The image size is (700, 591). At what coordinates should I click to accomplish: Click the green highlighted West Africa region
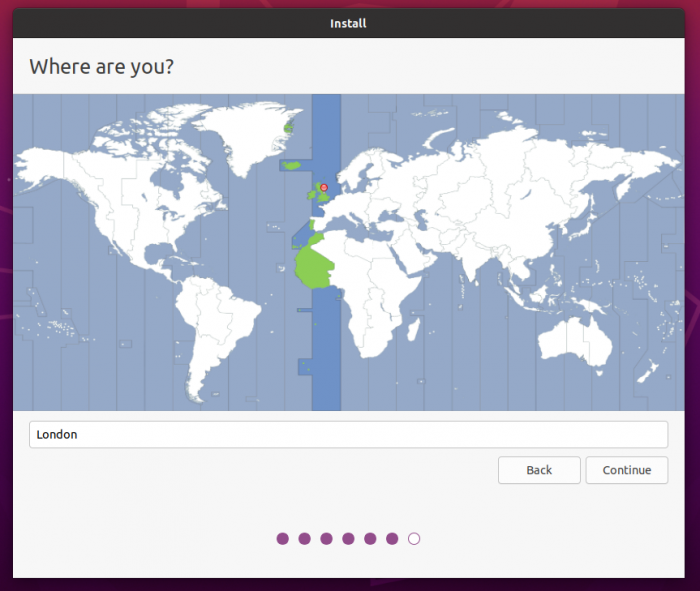[318, 265]
